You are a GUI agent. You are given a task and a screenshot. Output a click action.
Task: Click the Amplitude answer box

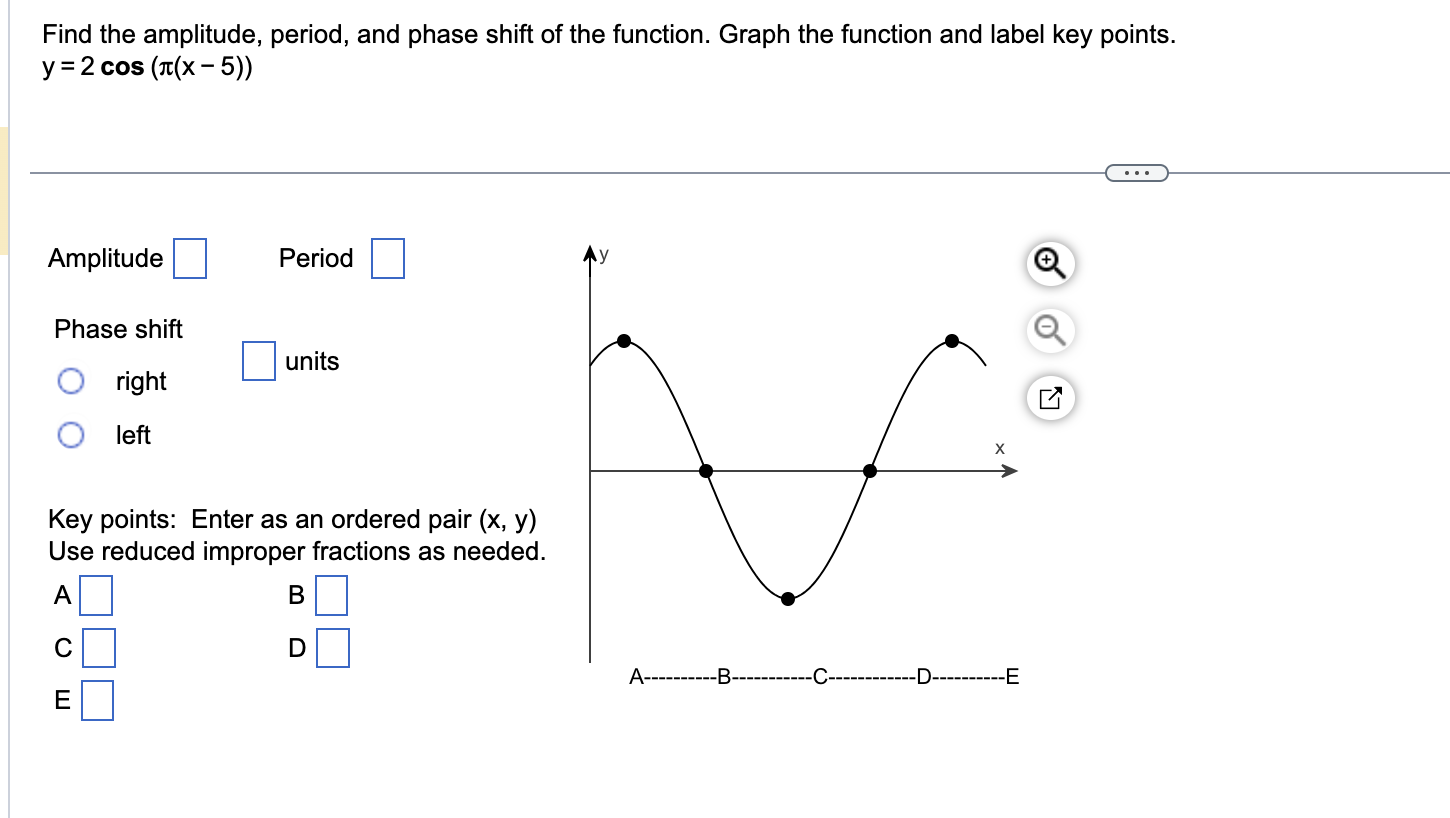pyautogui.click(x=190, y=258)
